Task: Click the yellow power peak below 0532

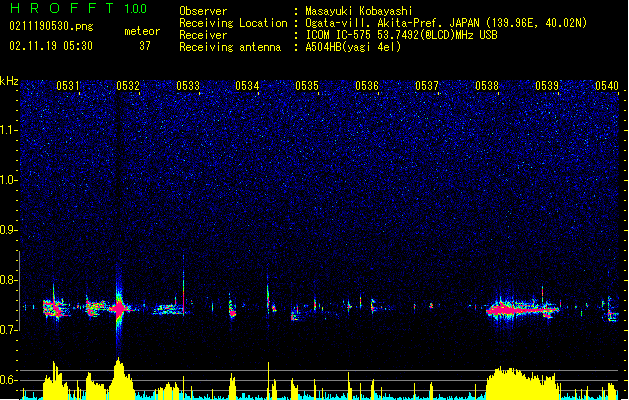Action: 119,378
